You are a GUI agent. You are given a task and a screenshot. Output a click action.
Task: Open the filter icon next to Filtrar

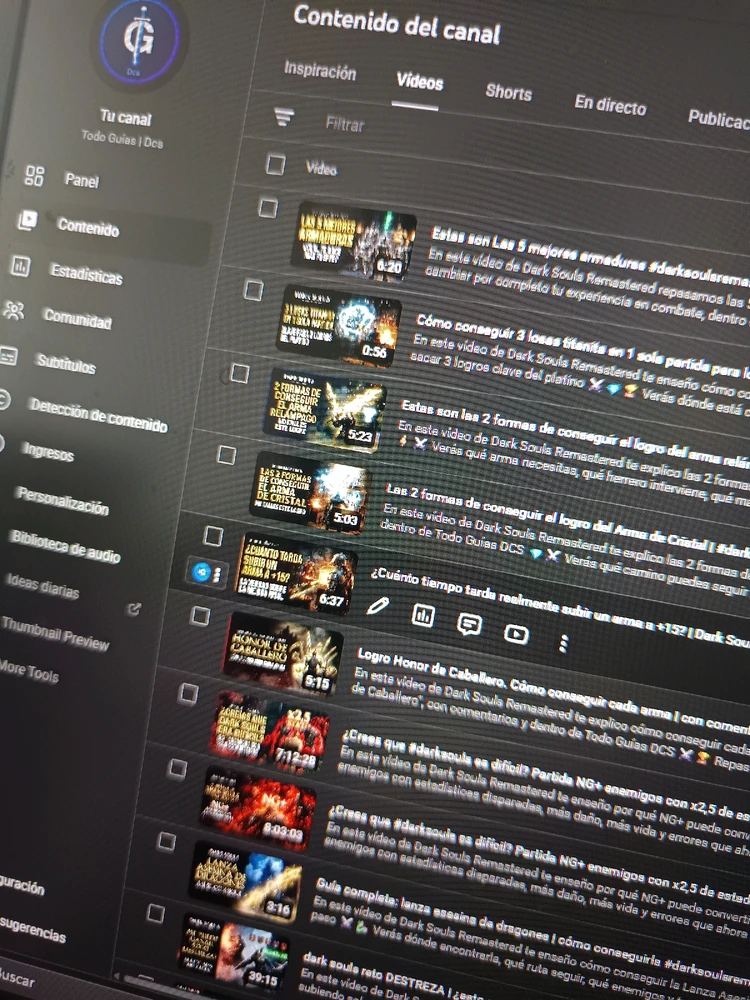coord(284,117)
